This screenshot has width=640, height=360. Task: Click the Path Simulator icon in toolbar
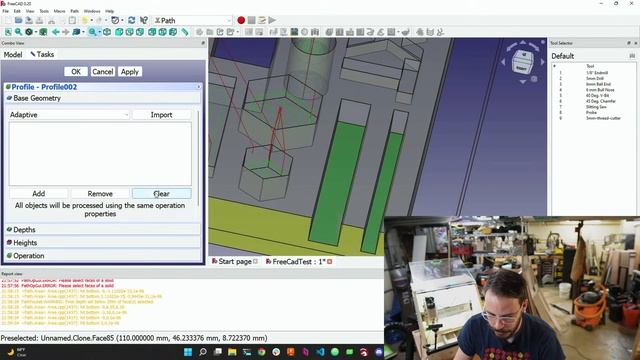point(294,32)
